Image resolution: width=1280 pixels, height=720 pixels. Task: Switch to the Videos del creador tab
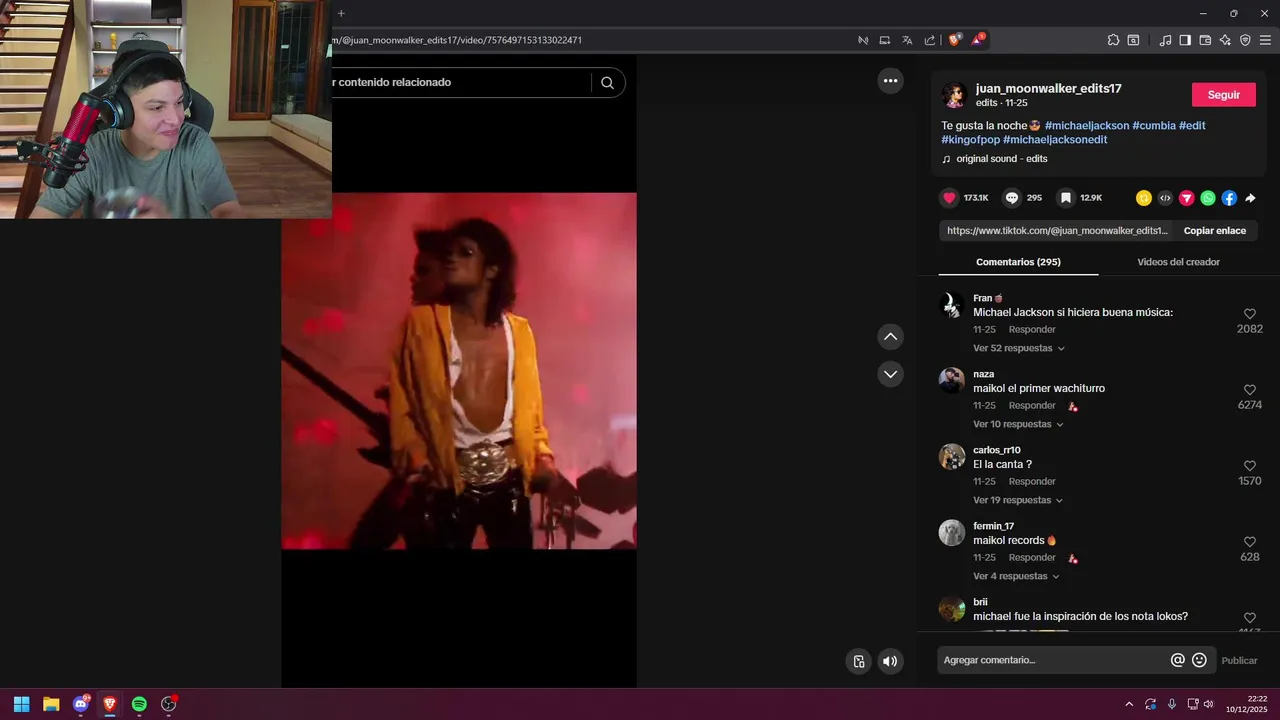1178,262
